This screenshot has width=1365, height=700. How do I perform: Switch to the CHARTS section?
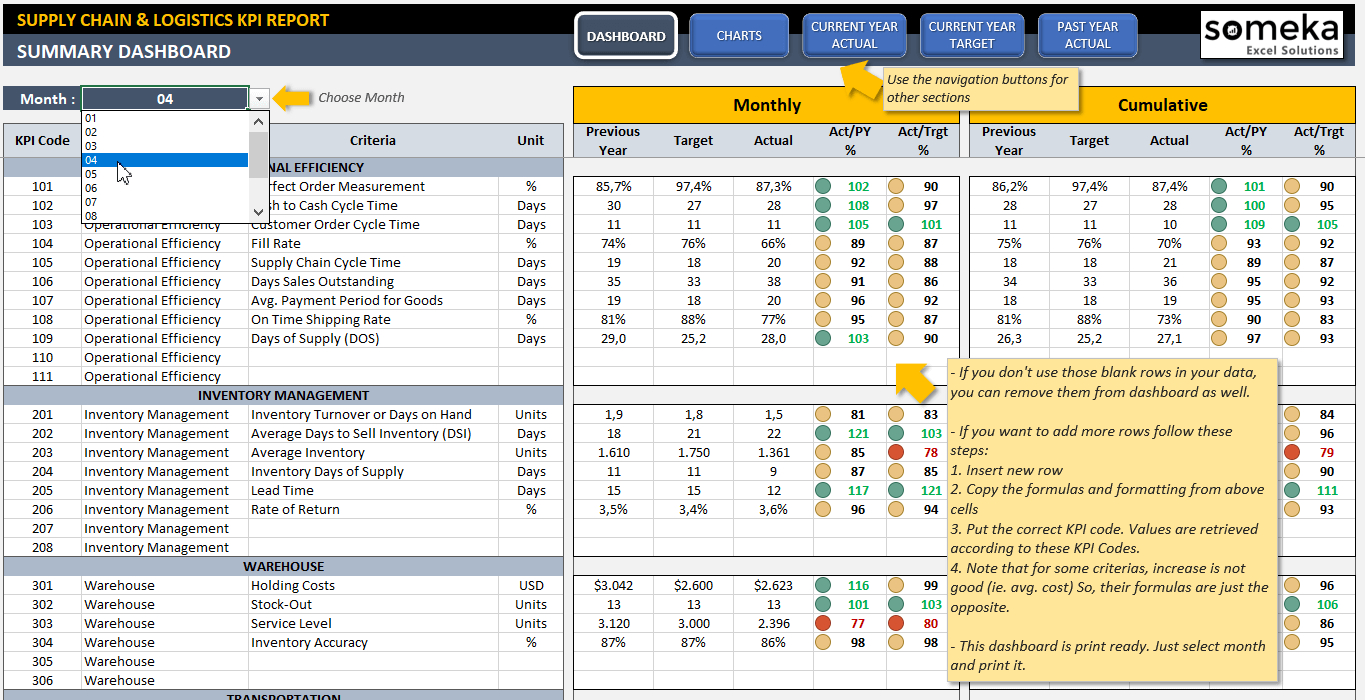pos(739,35)
